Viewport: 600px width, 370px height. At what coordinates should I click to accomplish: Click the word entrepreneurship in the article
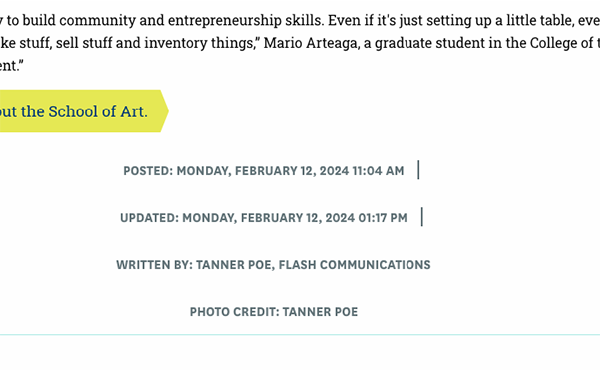click(x=225, y=20)
